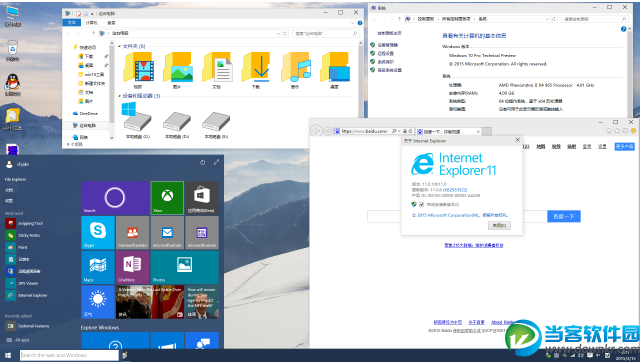Click the IE back navigation button
Screen dimensions: 641x363
click(316, 131)
